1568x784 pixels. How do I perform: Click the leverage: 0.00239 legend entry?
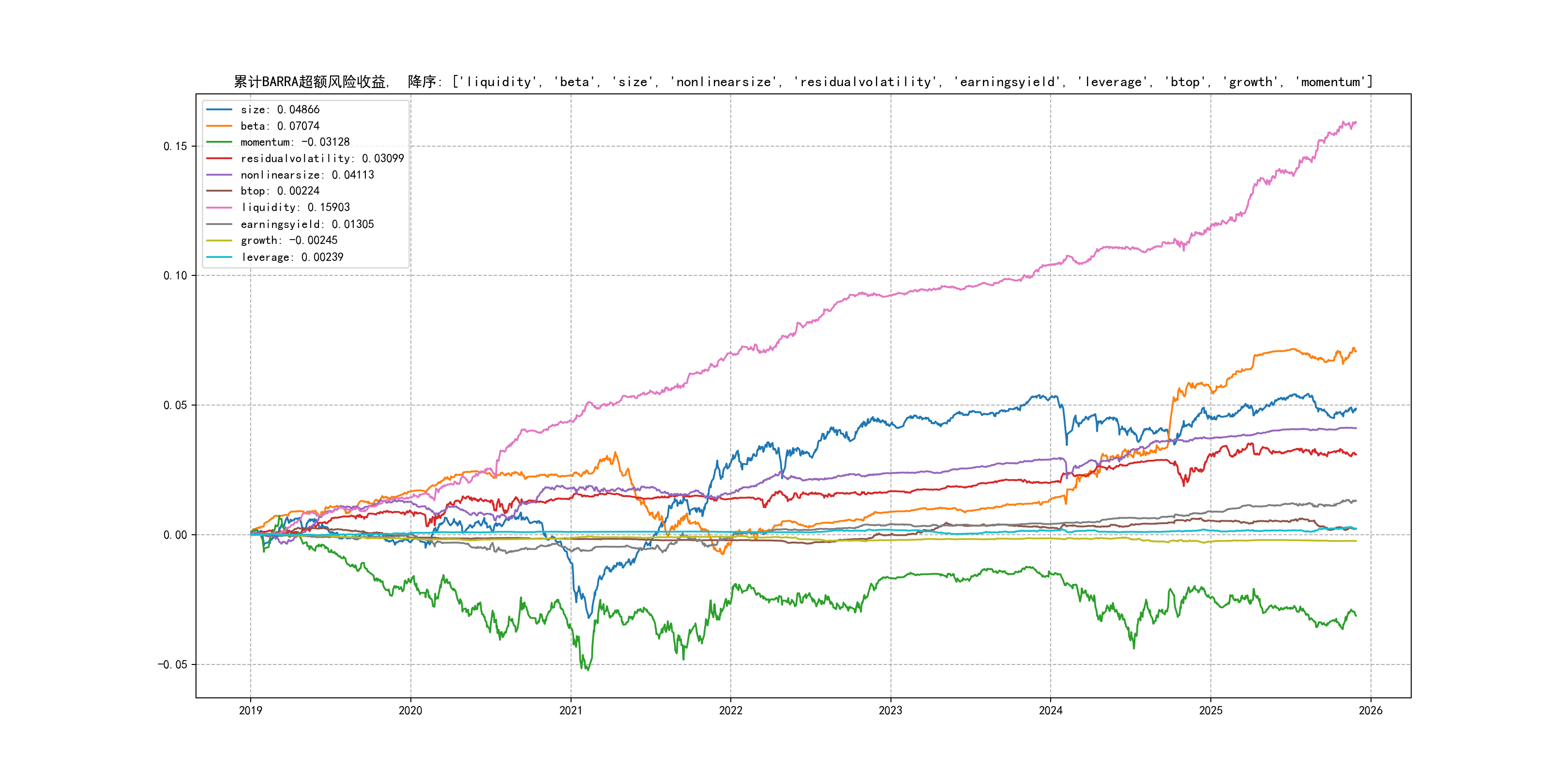pos(291,257)
